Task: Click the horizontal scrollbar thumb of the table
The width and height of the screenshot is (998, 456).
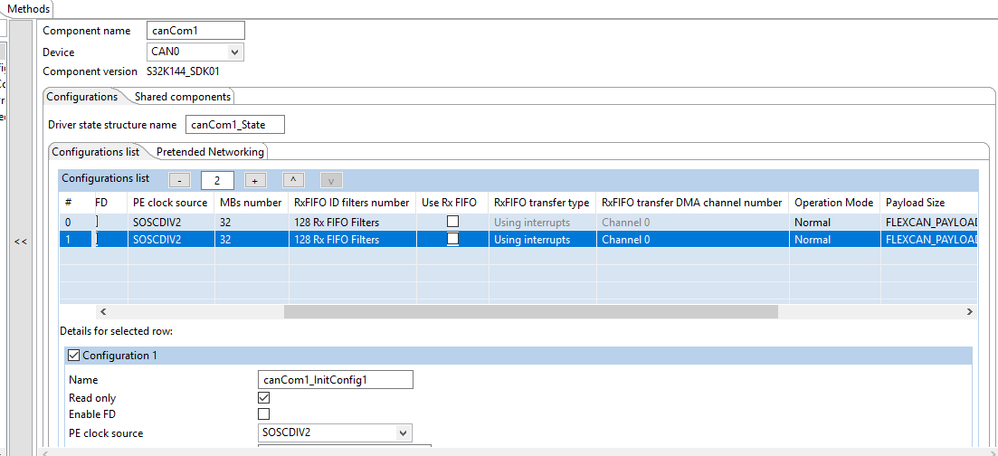Action: tap(531, 311)
